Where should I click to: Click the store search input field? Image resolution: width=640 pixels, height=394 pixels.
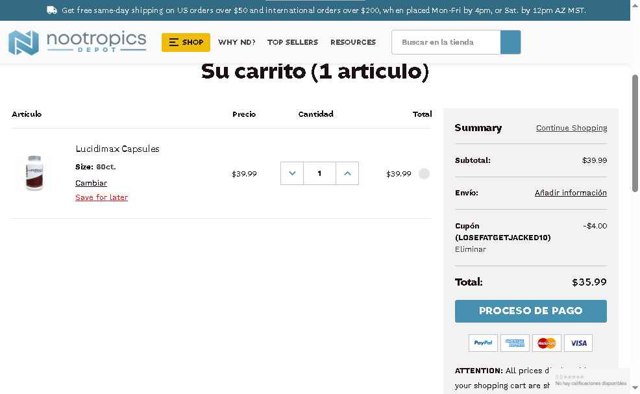(446, 42)
